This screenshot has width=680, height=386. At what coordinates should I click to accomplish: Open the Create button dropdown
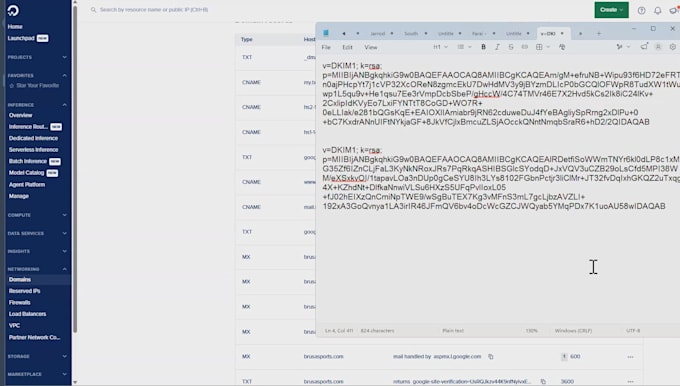pyautogui.click(x=611, y=10)
